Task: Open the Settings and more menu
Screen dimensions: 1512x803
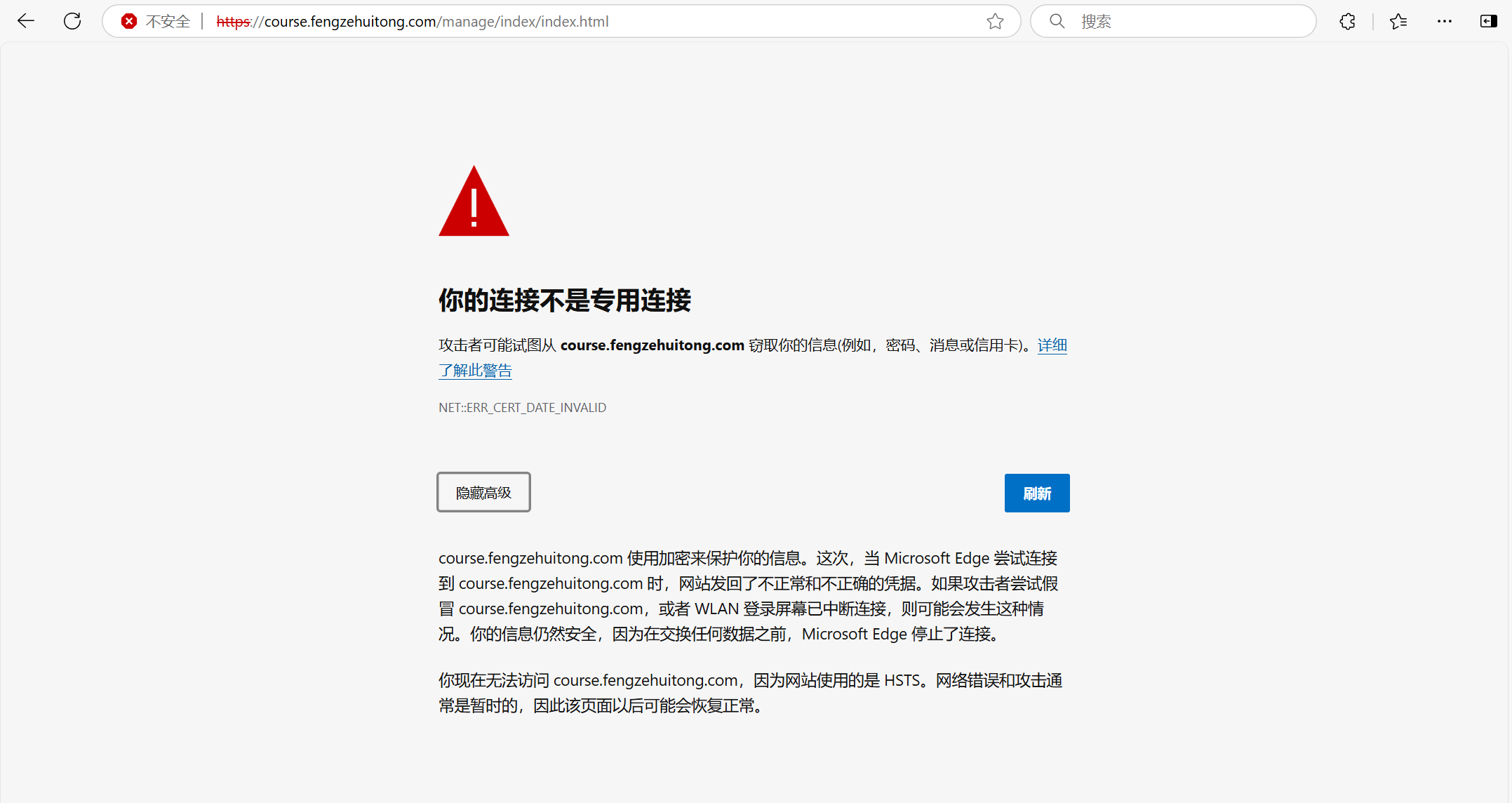Action: tap(1444, 21)
